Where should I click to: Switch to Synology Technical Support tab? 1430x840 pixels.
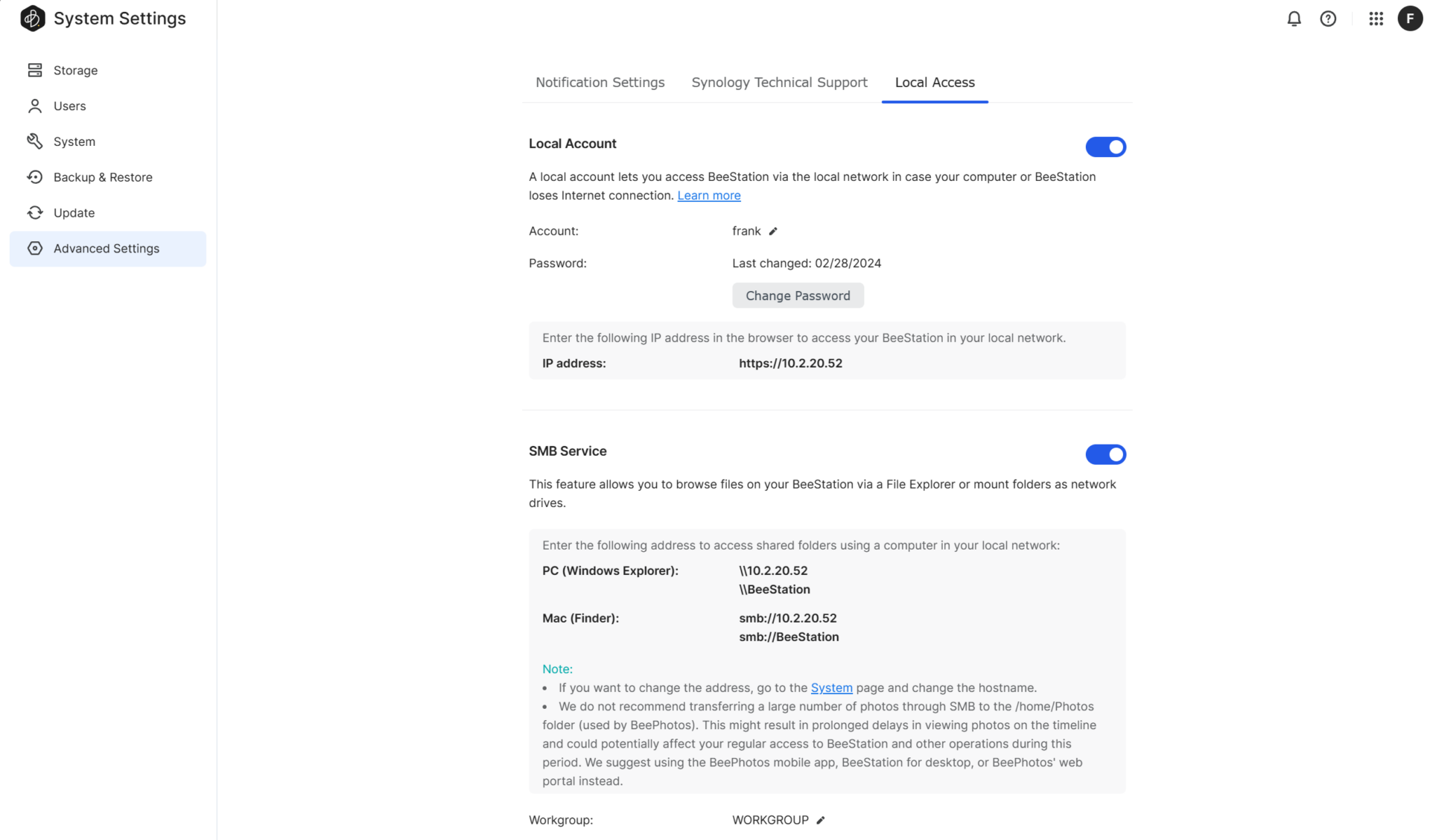coord(779,83)
